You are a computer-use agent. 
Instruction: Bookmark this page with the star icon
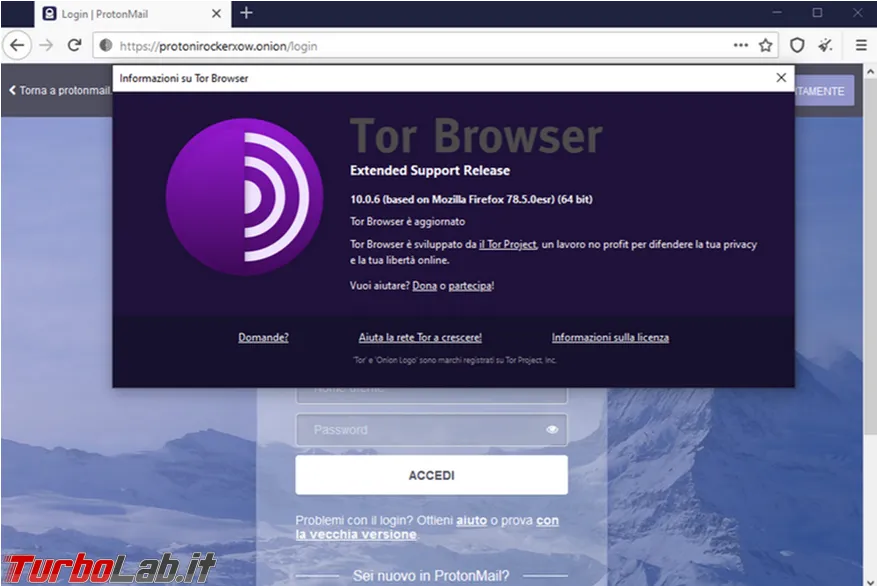tap(766, 45)
